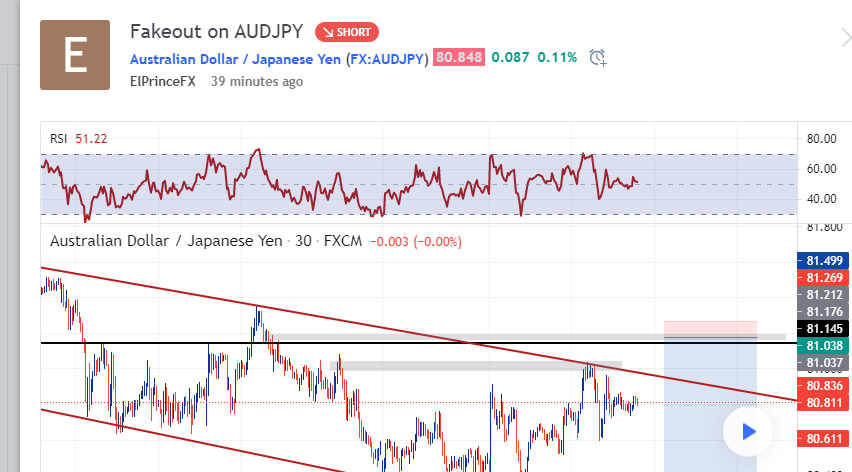
Task: Click the RSI indicator label
Action: pos(58,139)
